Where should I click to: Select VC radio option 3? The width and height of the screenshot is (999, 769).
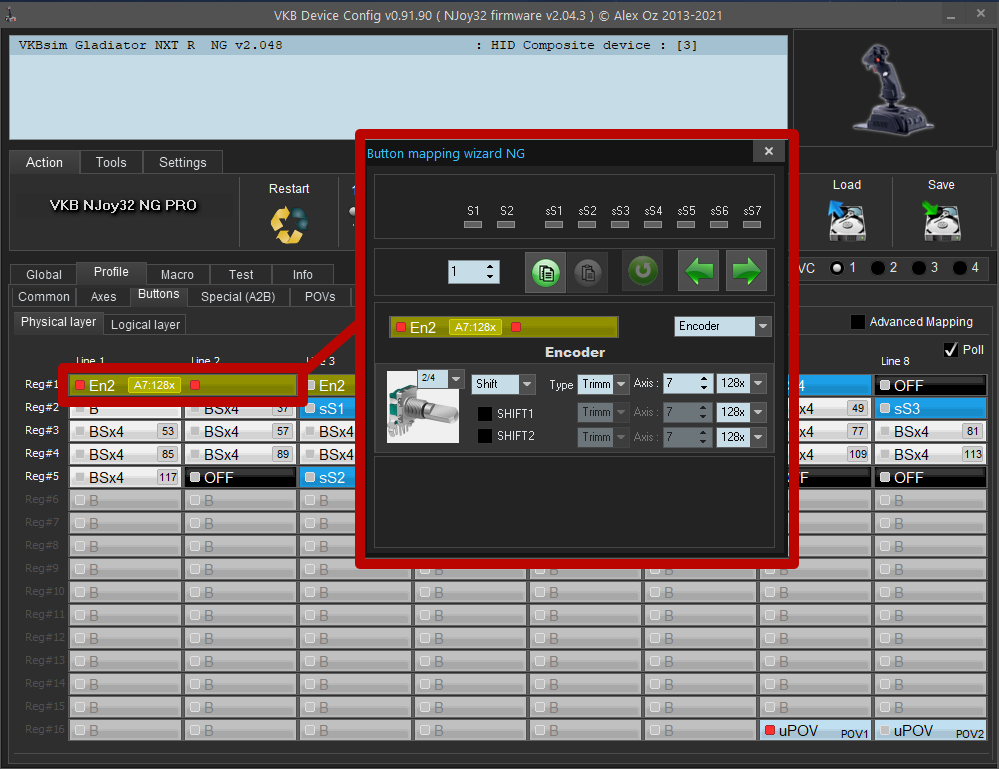919,268
